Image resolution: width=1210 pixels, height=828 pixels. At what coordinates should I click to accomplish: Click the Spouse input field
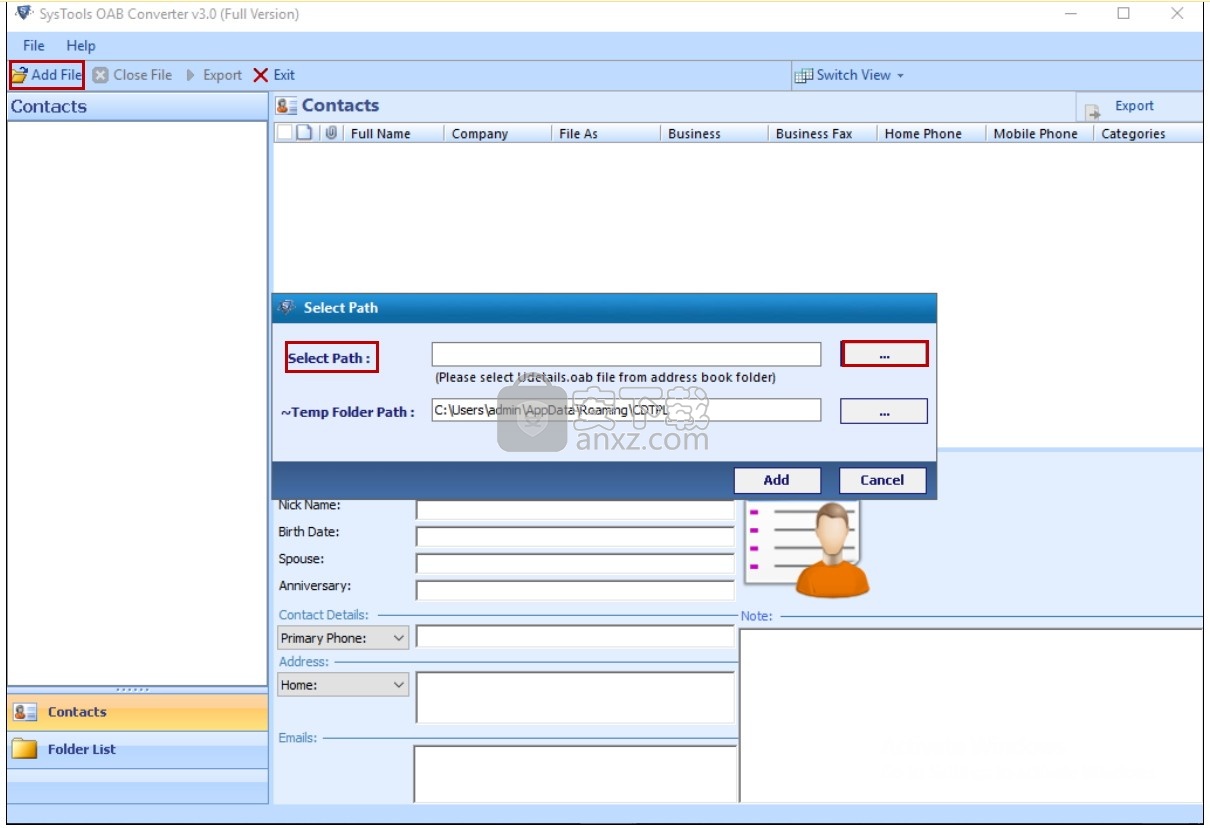point(575,563)
